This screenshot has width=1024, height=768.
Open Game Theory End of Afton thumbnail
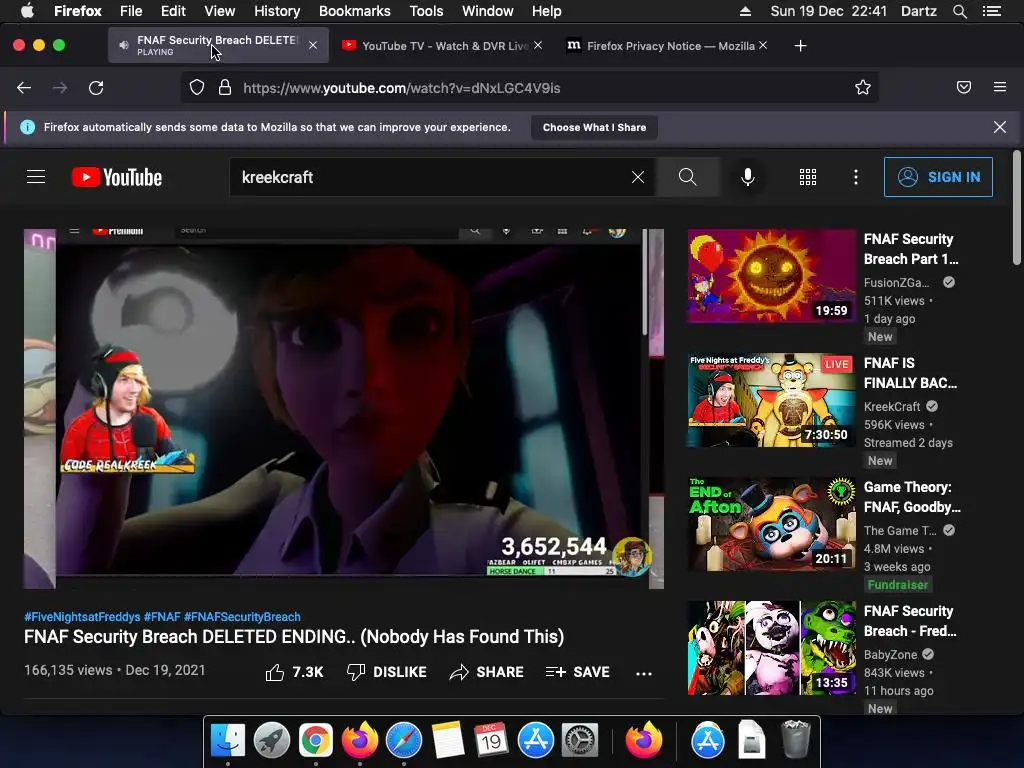pos(771,524)
